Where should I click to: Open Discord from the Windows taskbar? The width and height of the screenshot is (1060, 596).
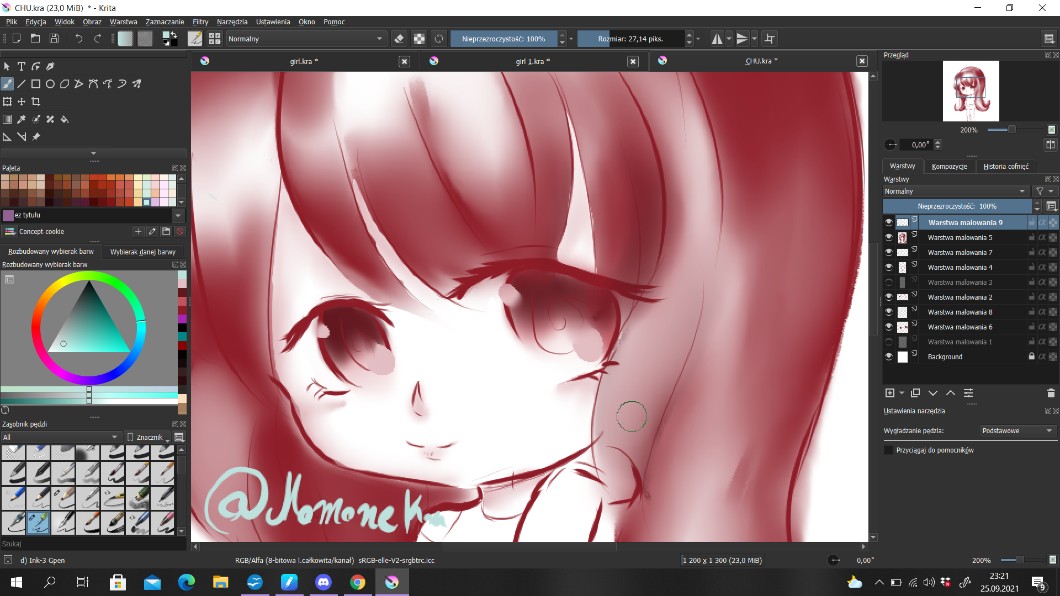click(323, 582)
